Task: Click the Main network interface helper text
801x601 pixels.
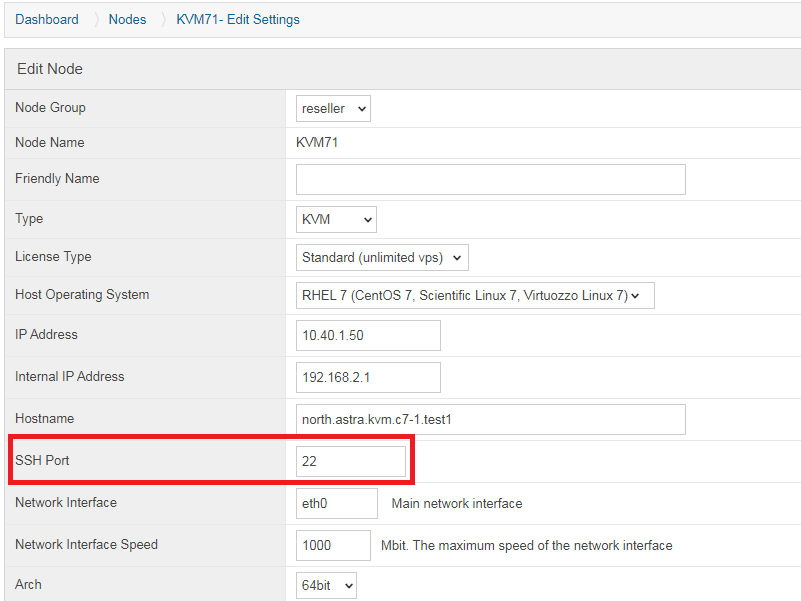Action: click(456, 503)
